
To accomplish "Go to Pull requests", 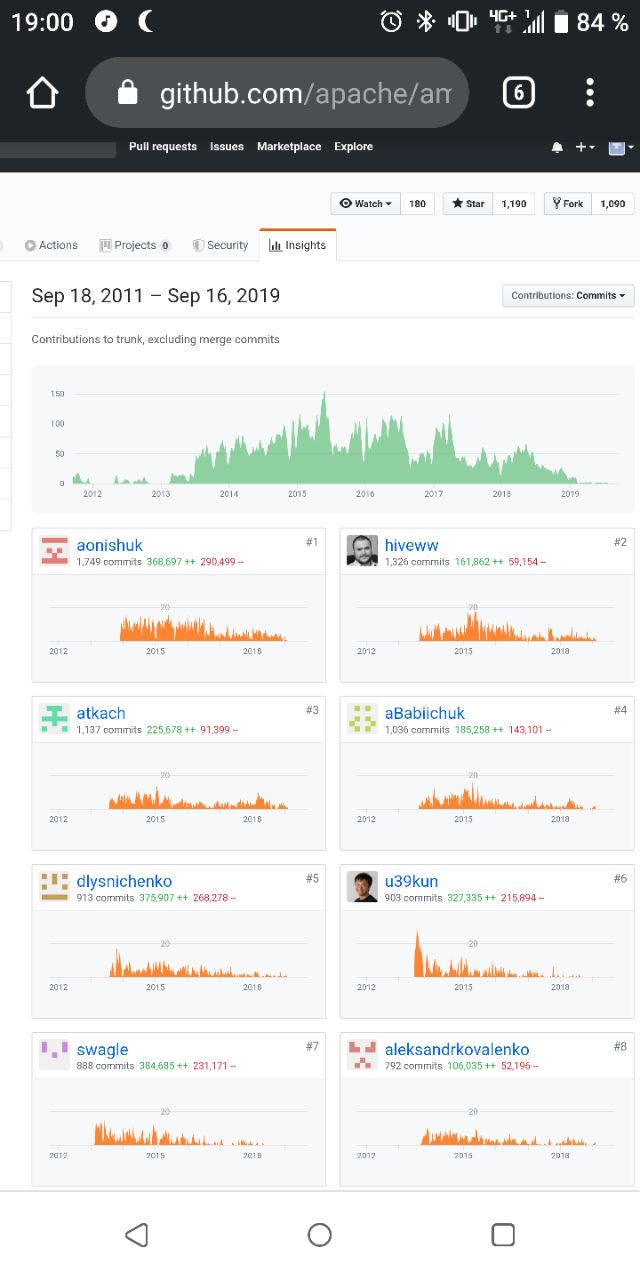I will coord(163,146).
